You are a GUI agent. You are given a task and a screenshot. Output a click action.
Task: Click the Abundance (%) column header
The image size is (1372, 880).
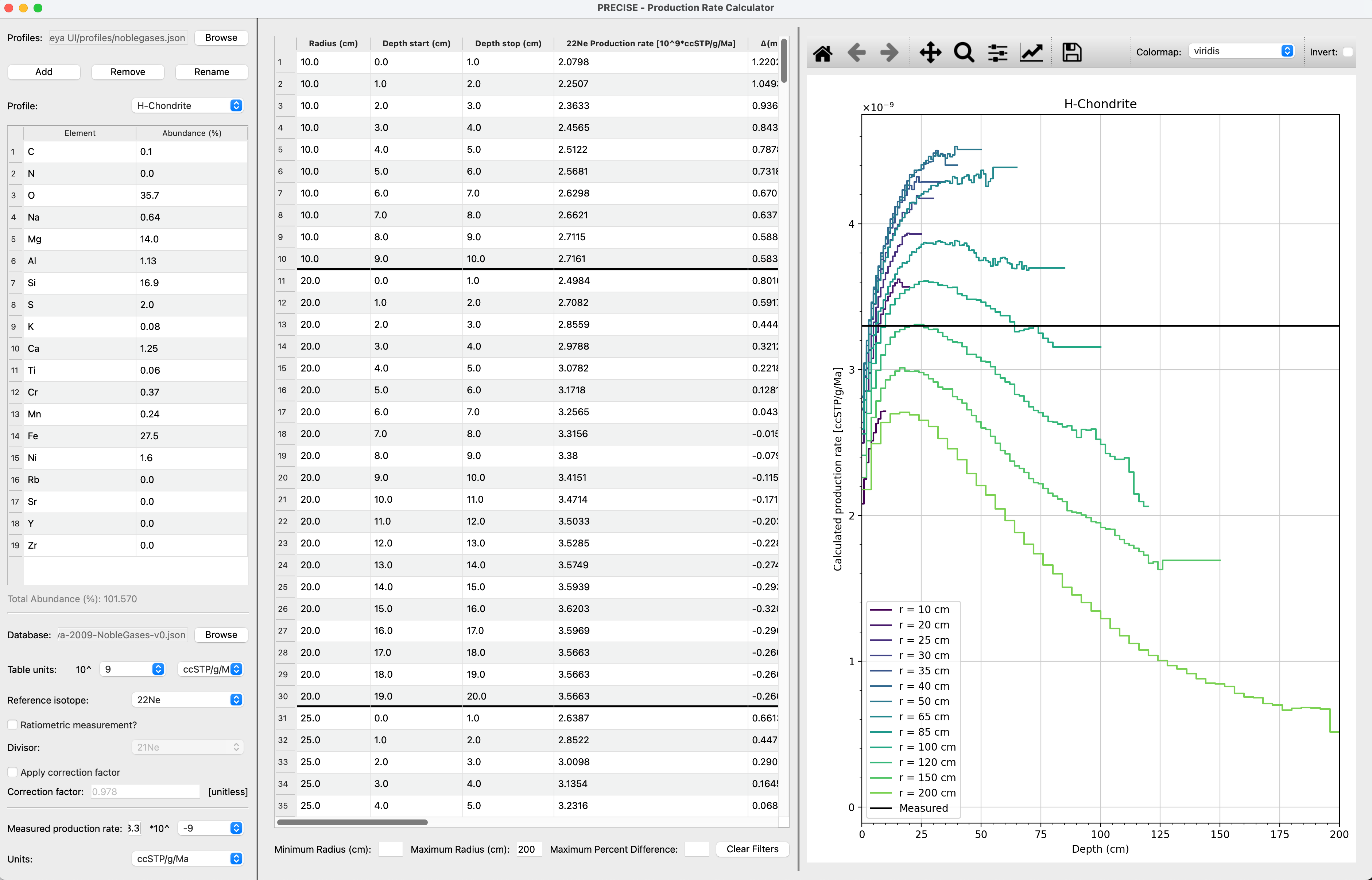(191, 133)
